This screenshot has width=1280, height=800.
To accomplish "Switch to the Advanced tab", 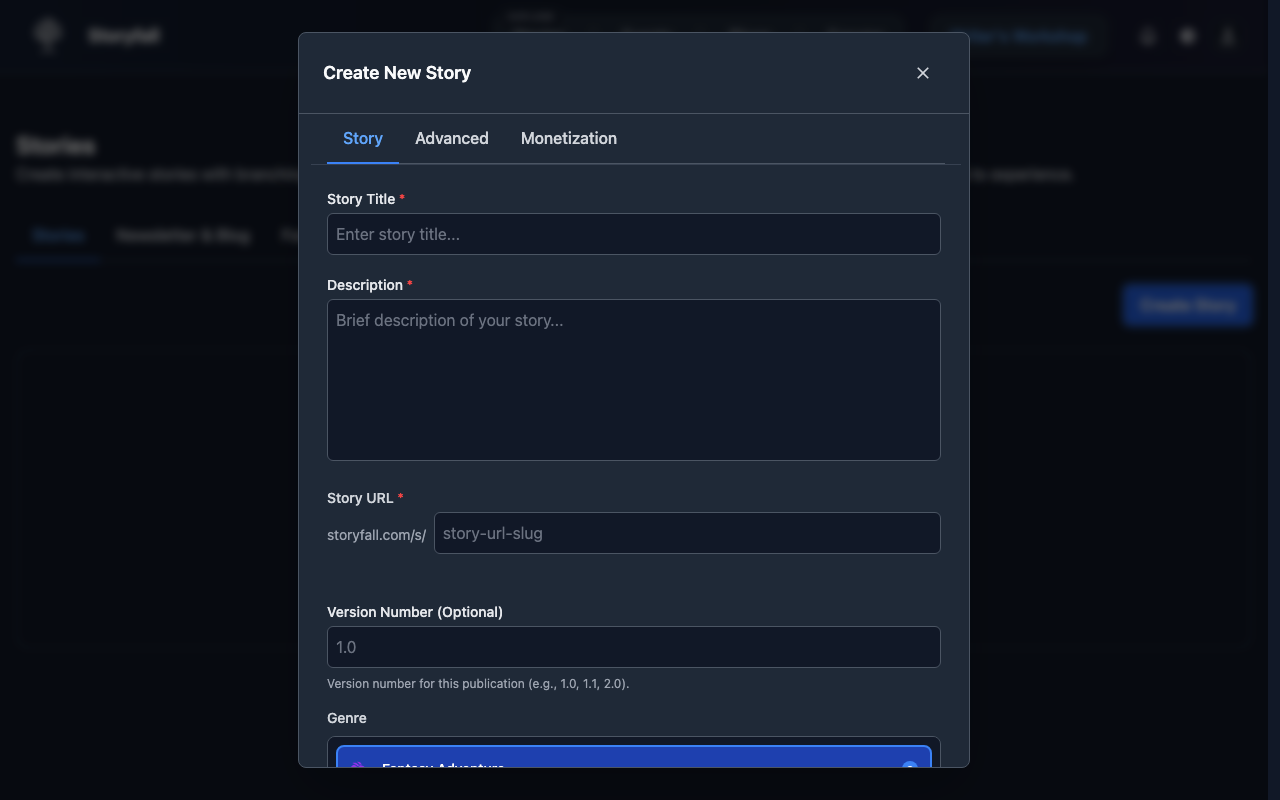I will [451, 138].
